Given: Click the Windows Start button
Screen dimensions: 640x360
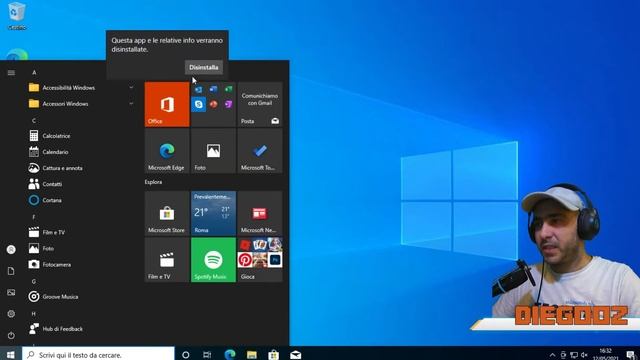Looking at the screenshot, I should click(11, 354).
